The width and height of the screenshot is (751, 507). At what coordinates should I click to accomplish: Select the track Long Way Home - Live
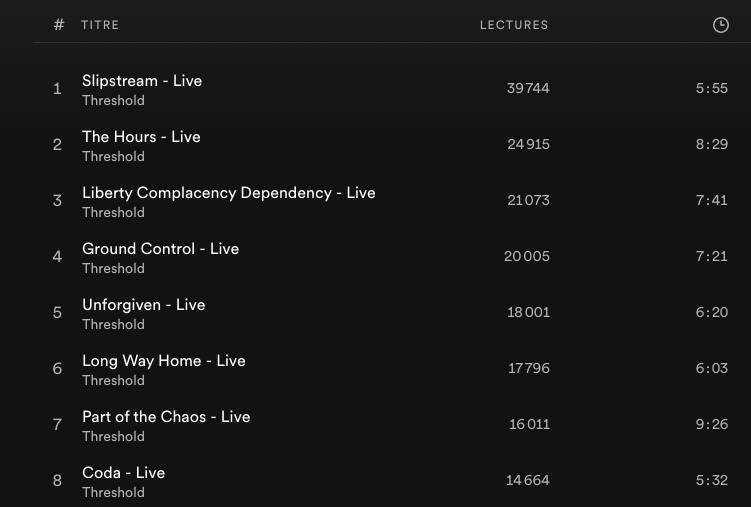163,361
